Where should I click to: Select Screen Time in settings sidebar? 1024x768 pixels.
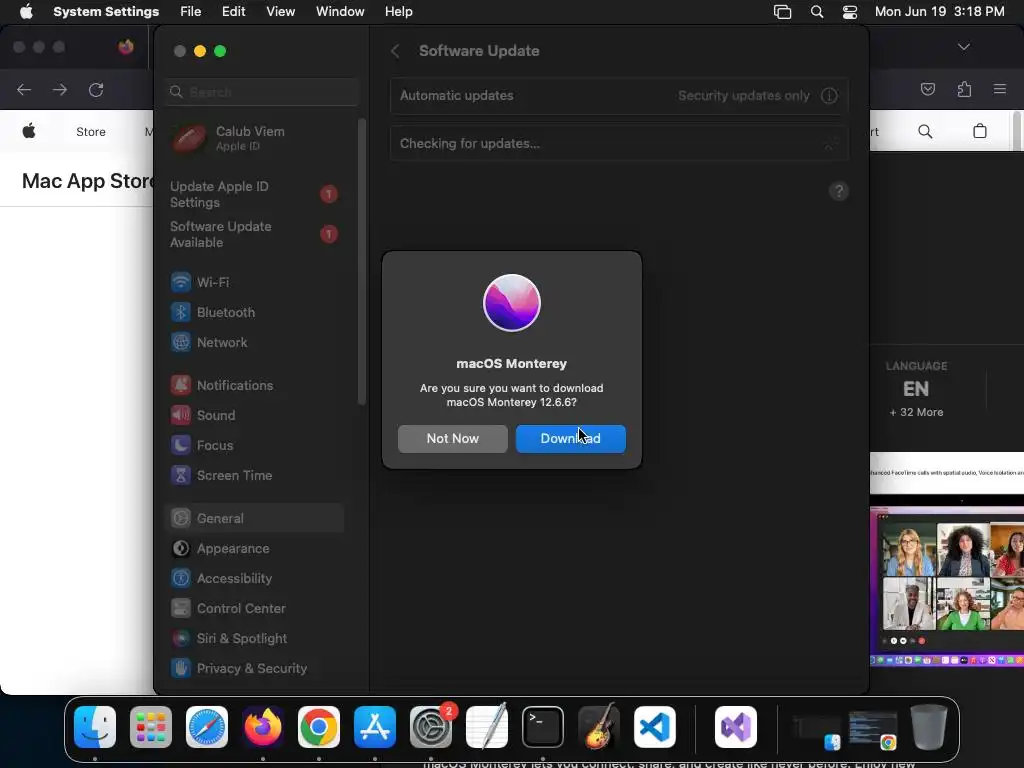tap(255, 475)
